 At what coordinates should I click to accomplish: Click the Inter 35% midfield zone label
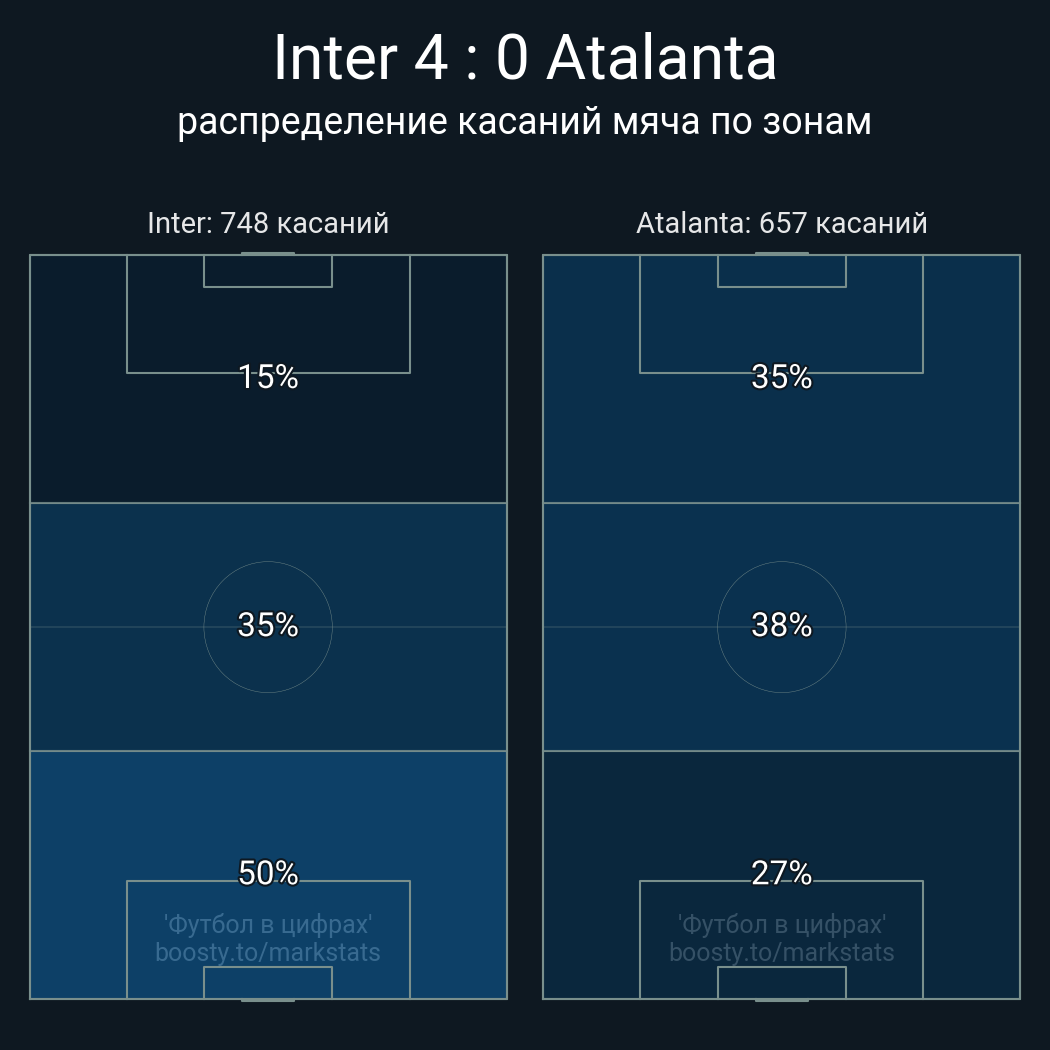click(x=268, y=625)
